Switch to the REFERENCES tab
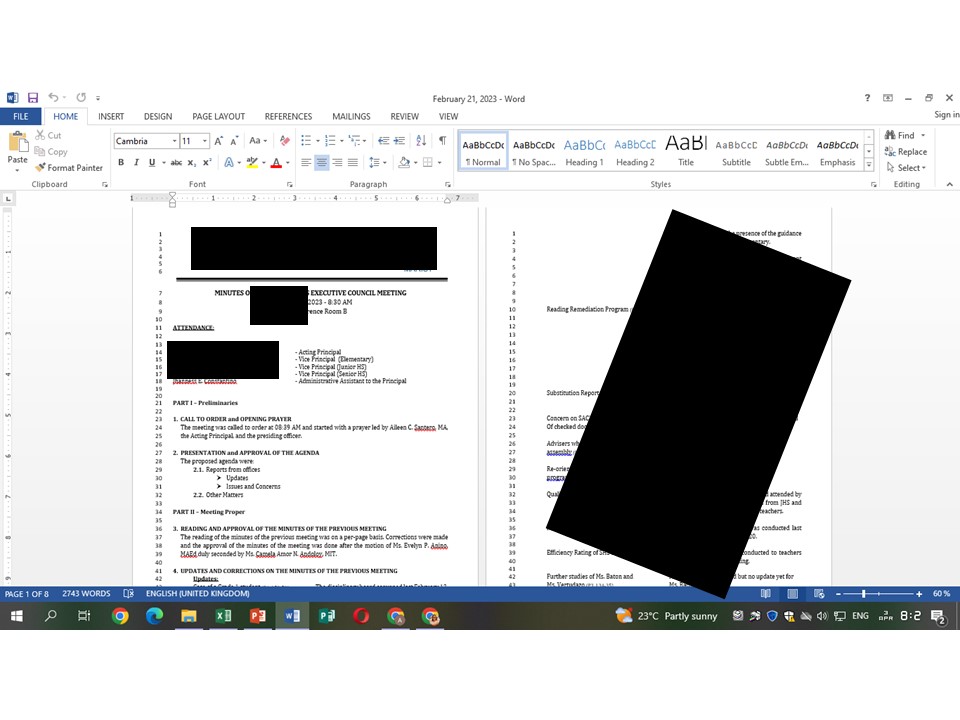Viewport: 960px width, 720px height. (288, 116)
